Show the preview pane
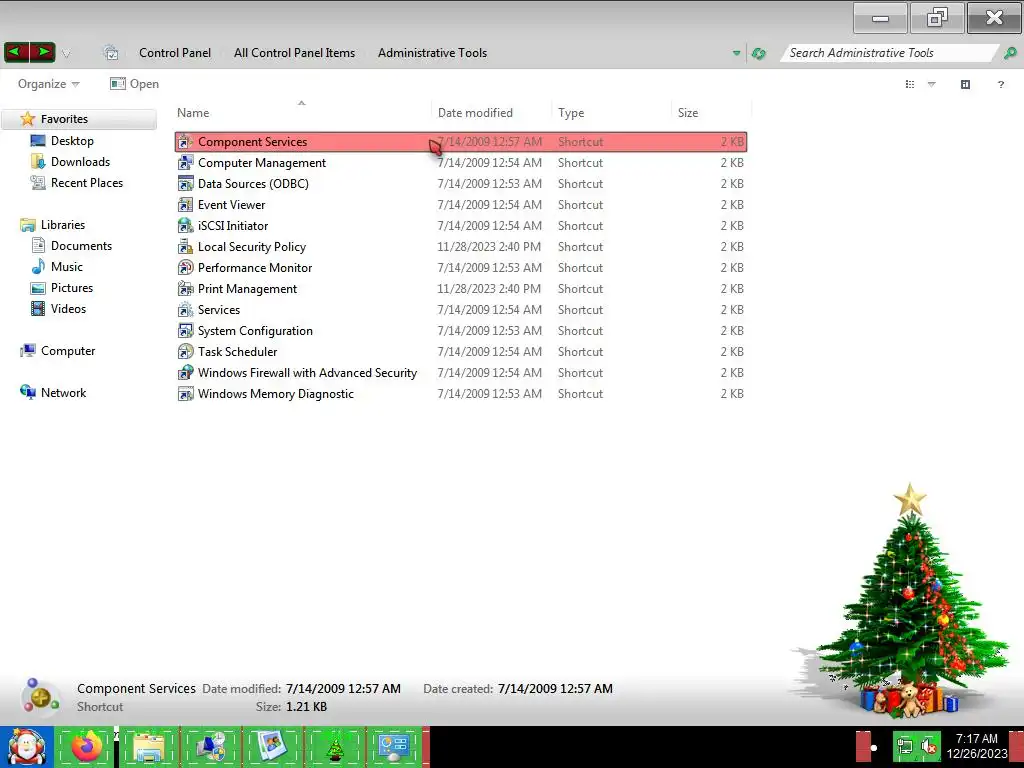 pos(965,84)
